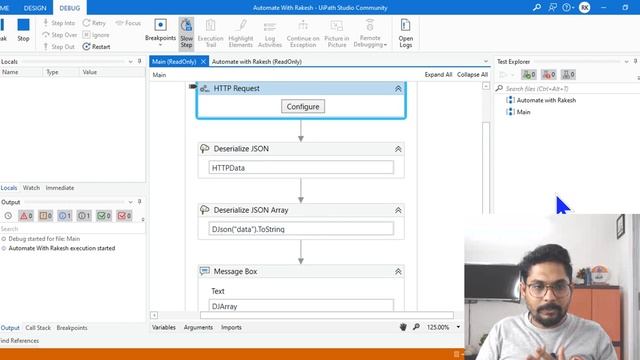Image resolution: width=640 pixels, height=360 pixels.
Task: Click Restart in the debug ribbon
Action: point(96,47)
